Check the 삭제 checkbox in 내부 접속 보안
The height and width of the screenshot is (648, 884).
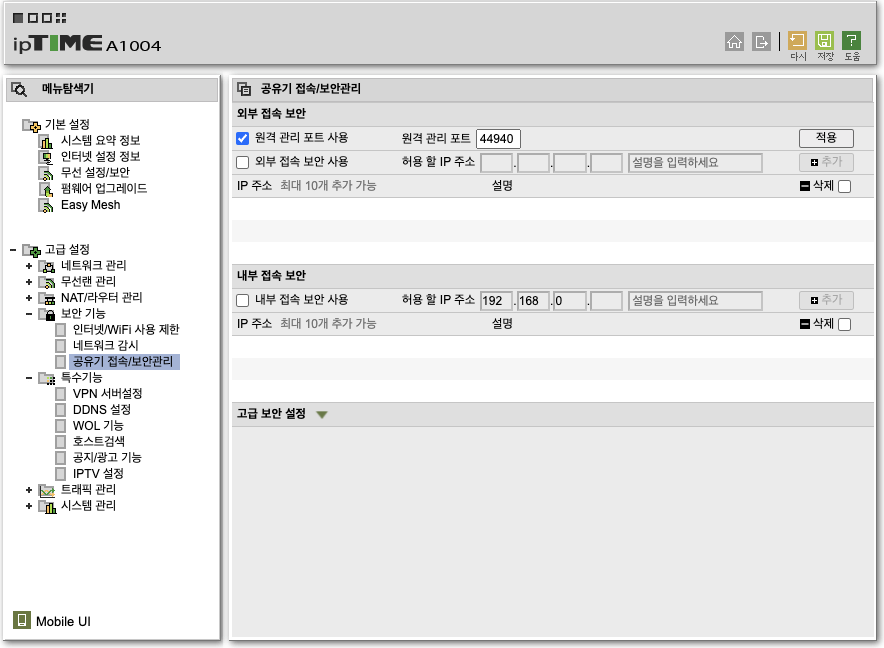[845, 324]
